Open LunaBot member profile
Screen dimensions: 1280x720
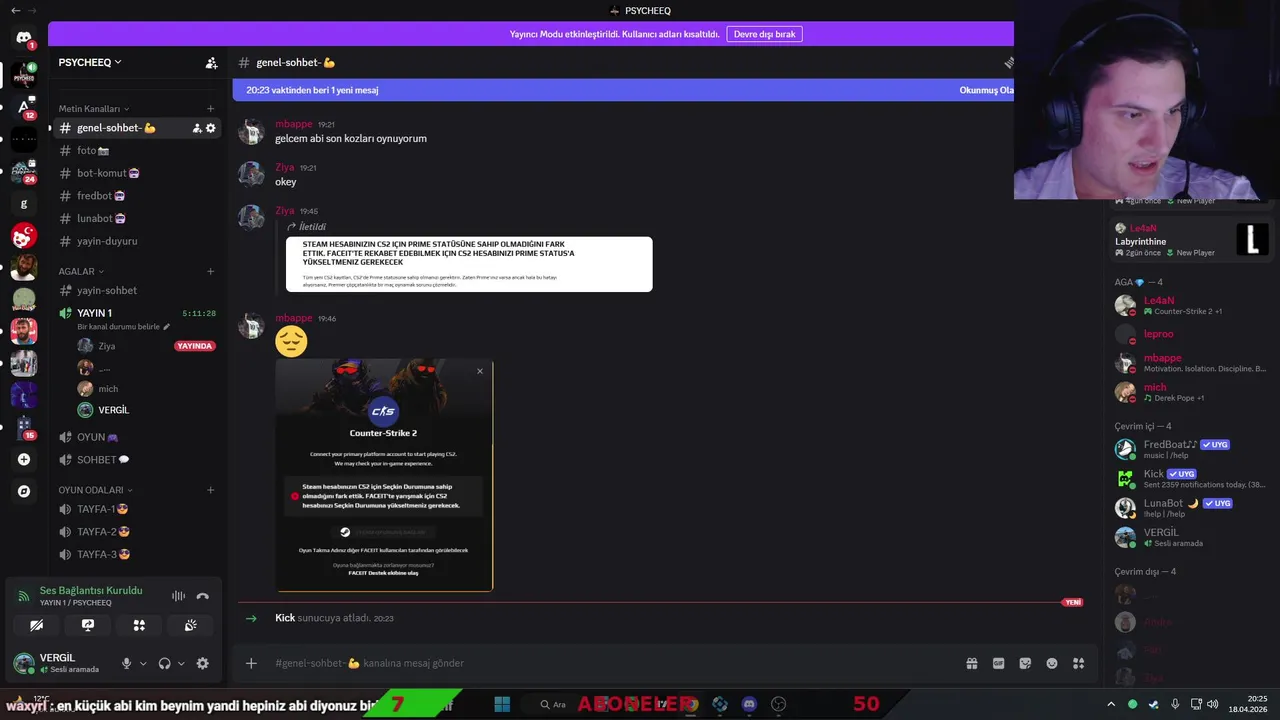click(x=1190, y=507)
